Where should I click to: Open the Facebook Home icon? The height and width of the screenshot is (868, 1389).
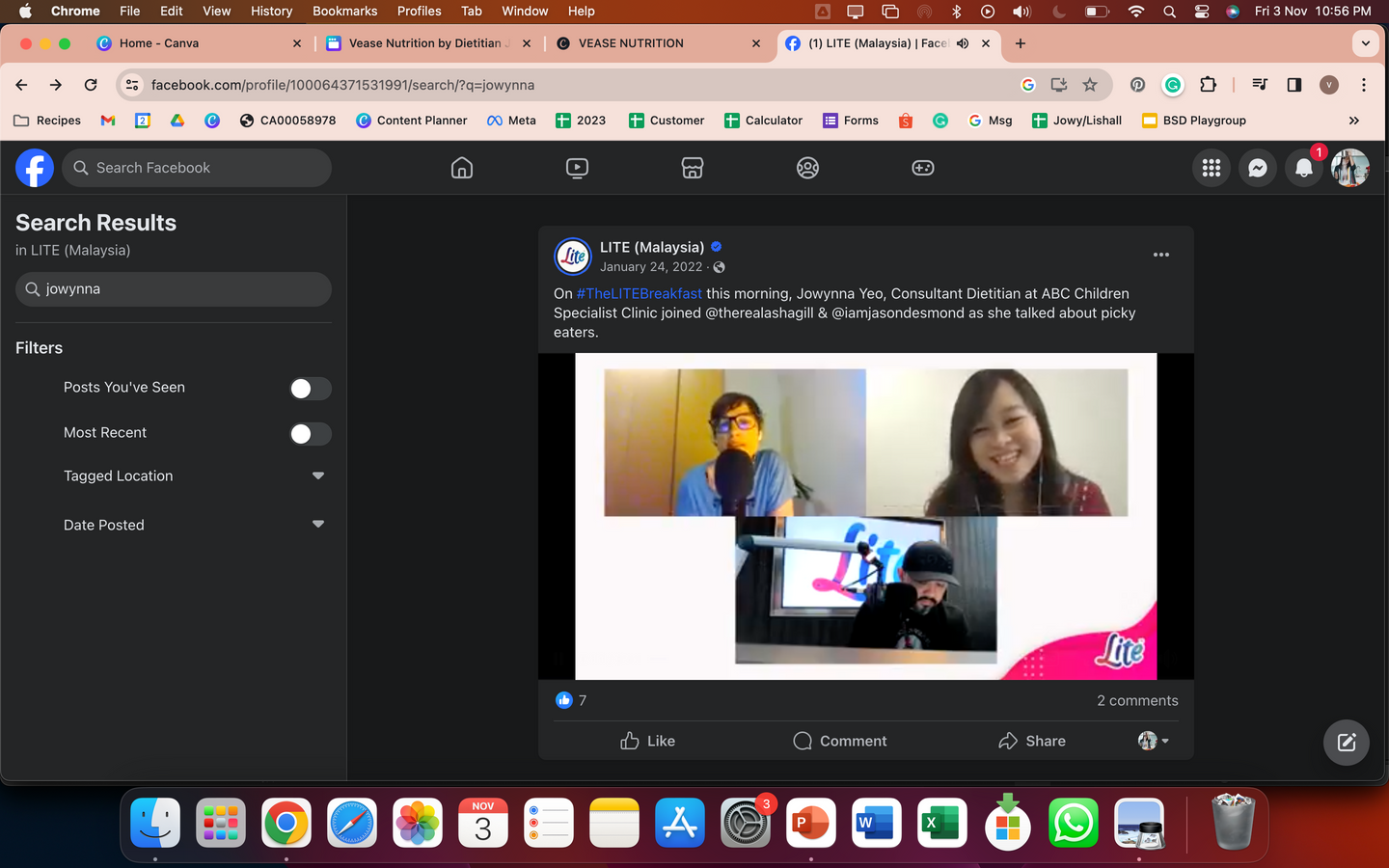pos(462,168)
